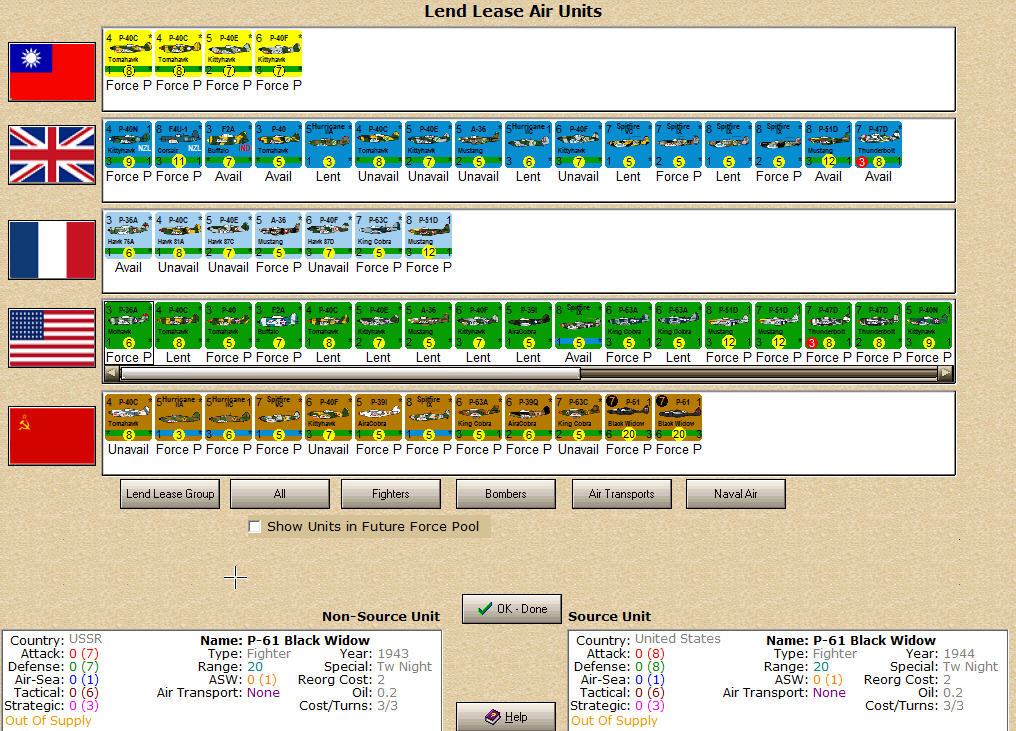
Task: Pick the US Spitfire IX unit
Action: [578, 325]
